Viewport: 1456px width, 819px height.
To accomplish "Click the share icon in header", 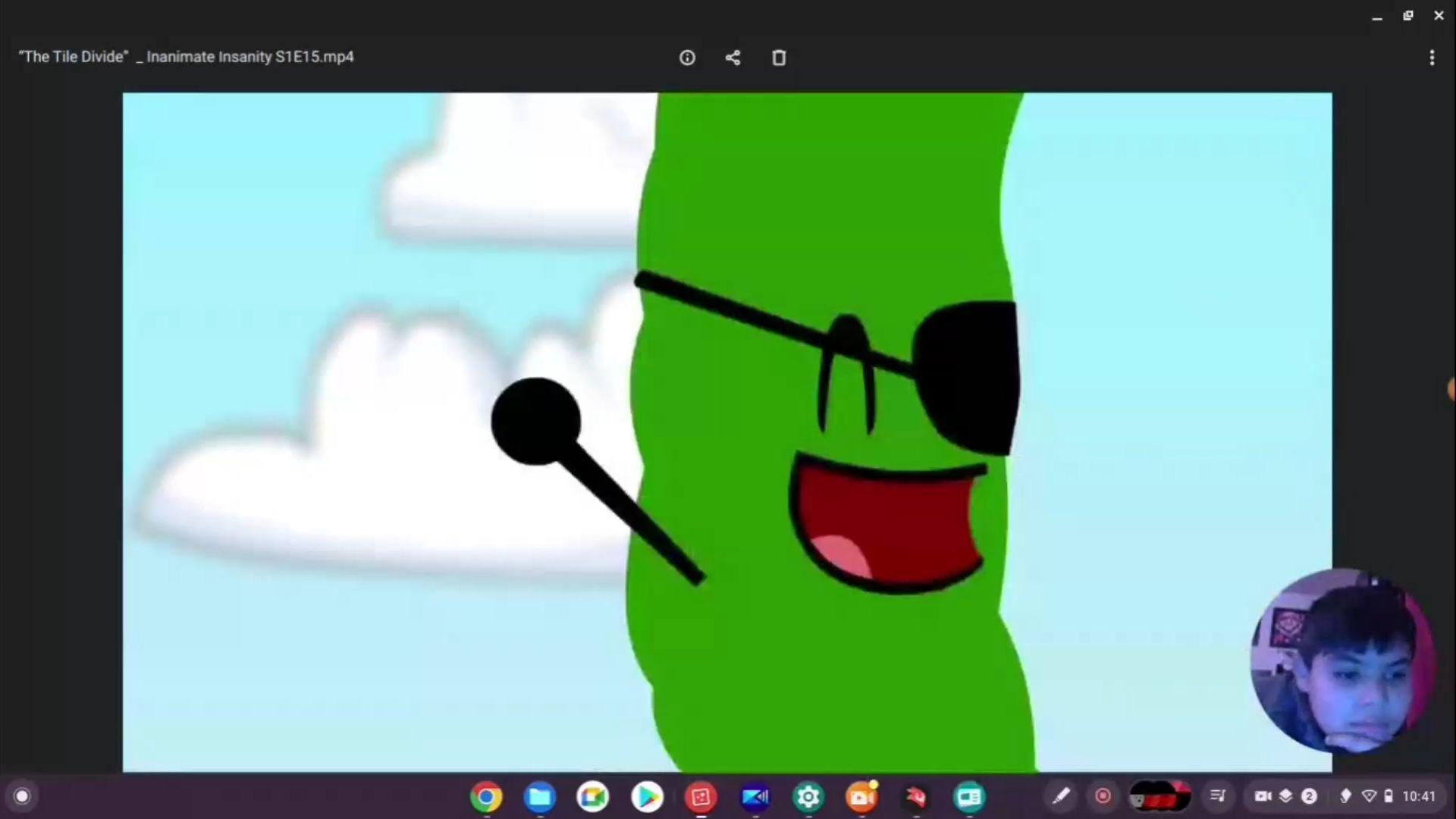I will click(x=733, y=58).
